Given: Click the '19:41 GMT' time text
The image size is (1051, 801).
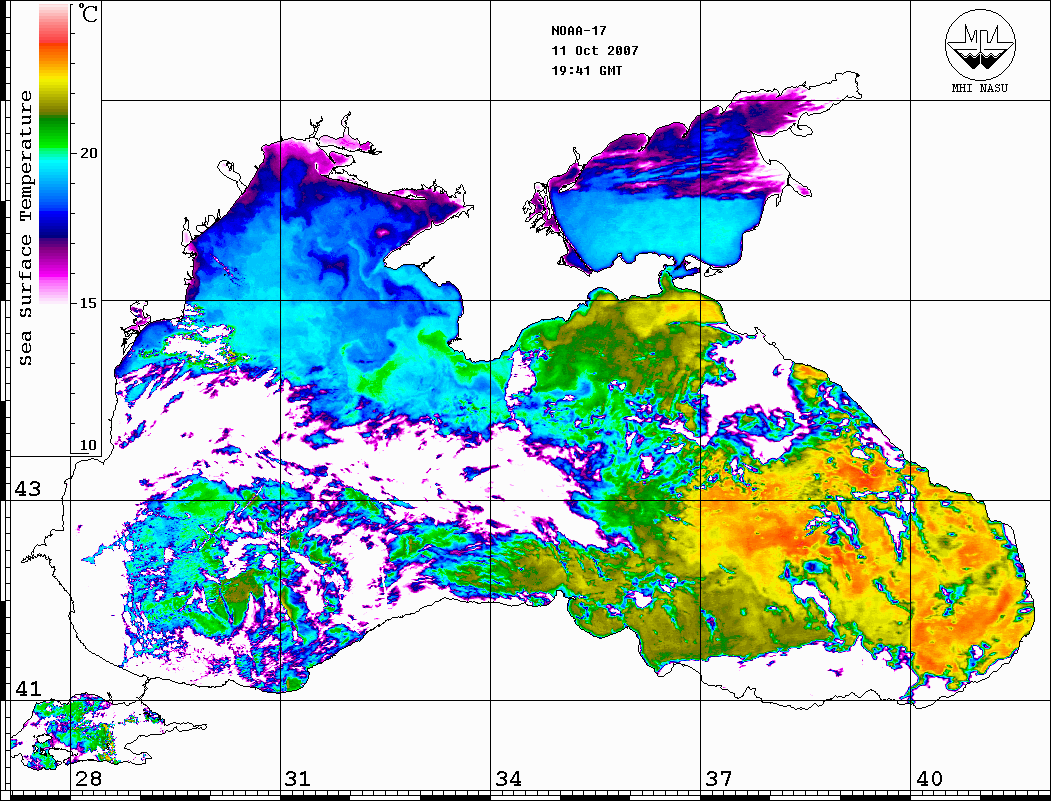Looking at the screenshot, I should (x=586, y=70).
